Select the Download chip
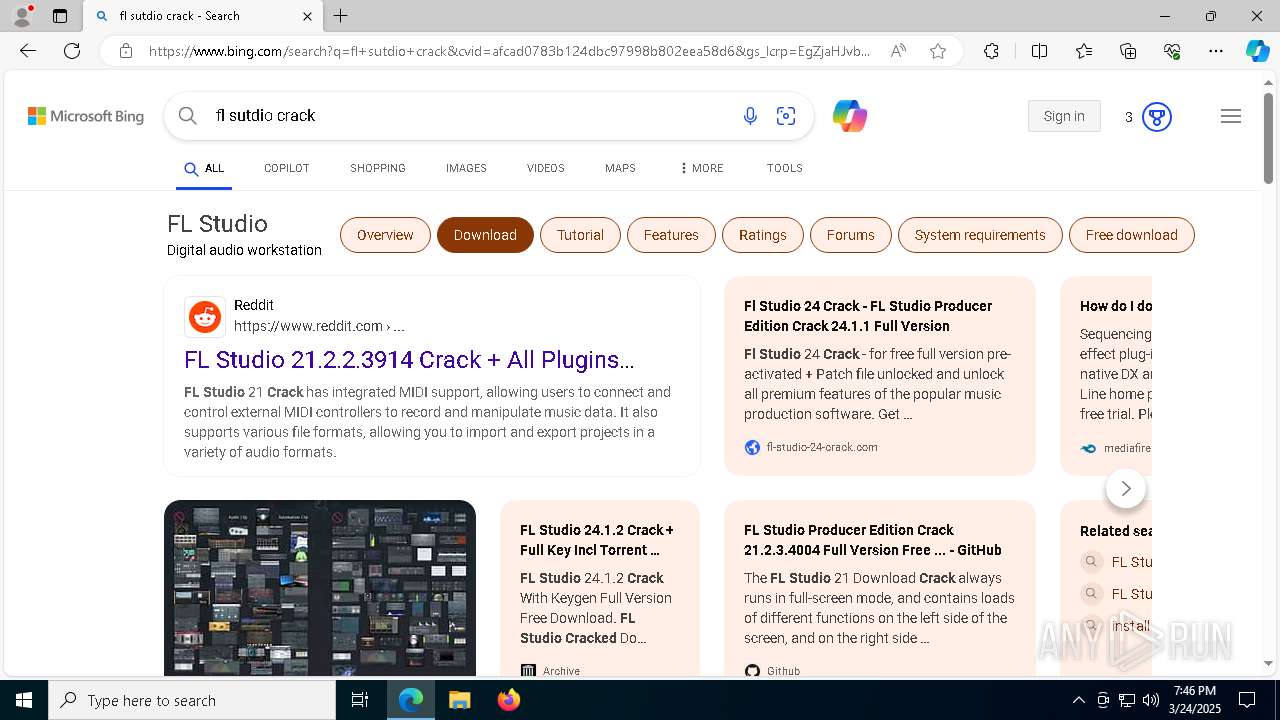This screenshot has height=720, width=1280. (x=485, y=235)
